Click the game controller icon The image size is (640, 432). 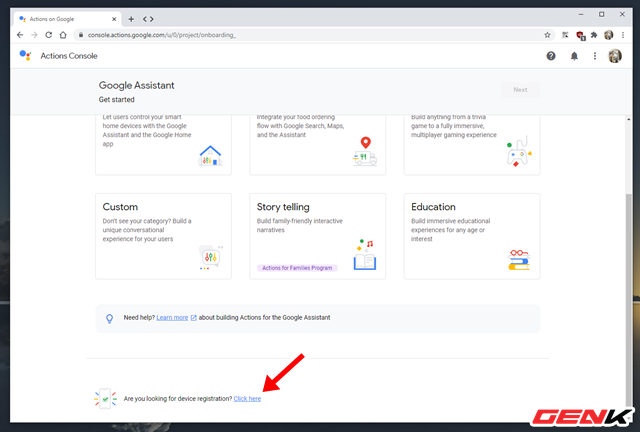point(519,151)
